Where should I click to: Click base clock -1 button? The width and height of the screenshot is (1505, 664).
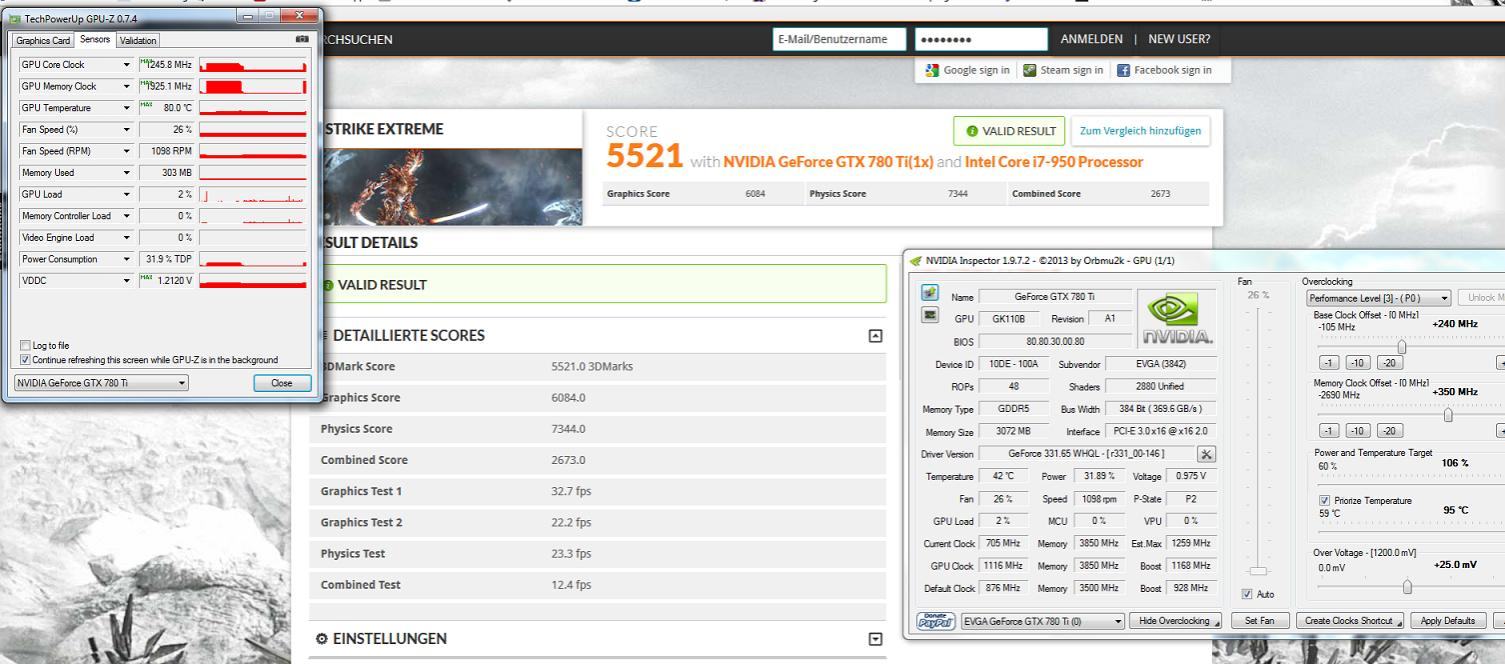1329,362
